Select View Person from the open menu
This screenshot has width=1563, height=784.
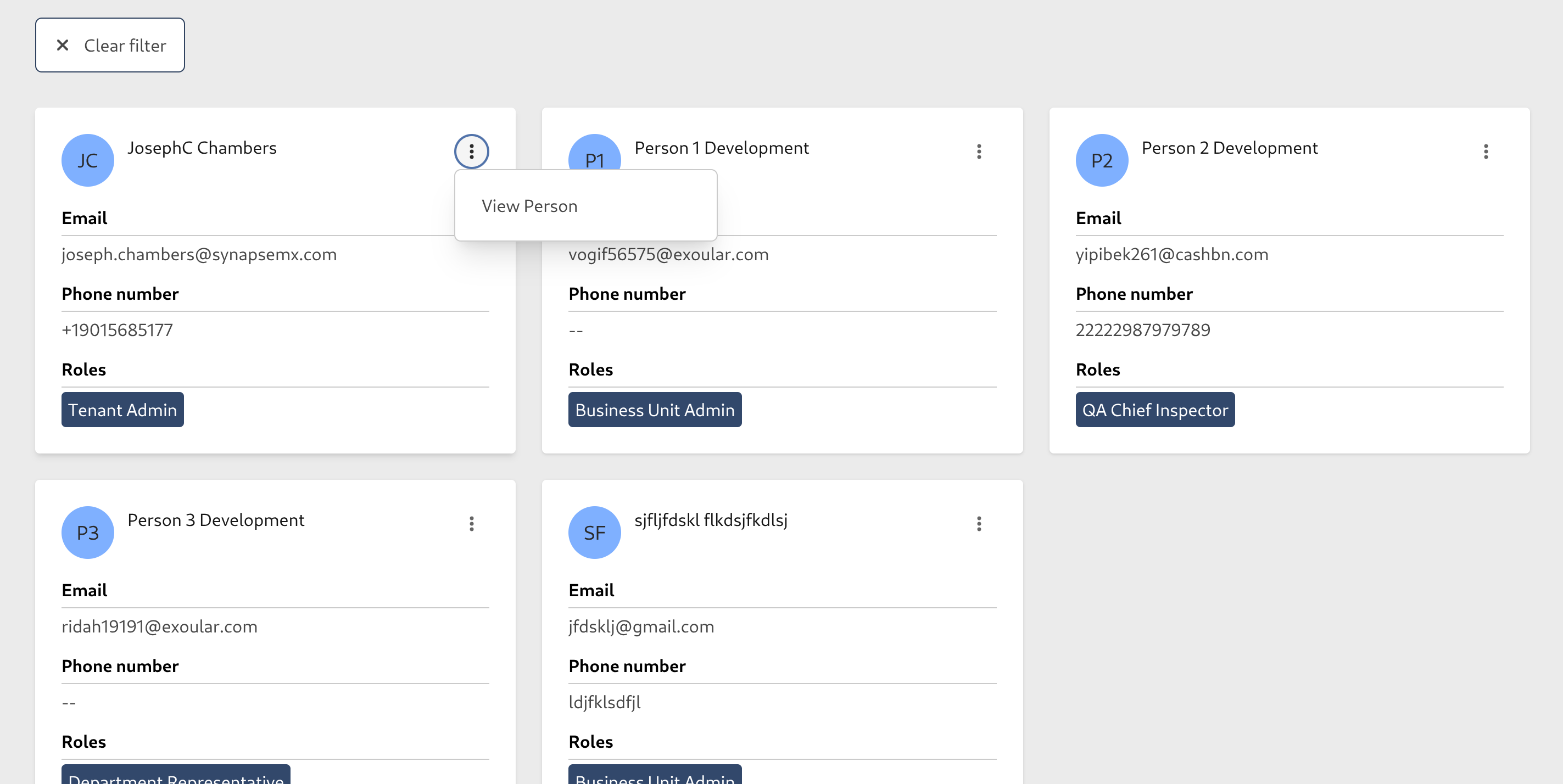529,205
